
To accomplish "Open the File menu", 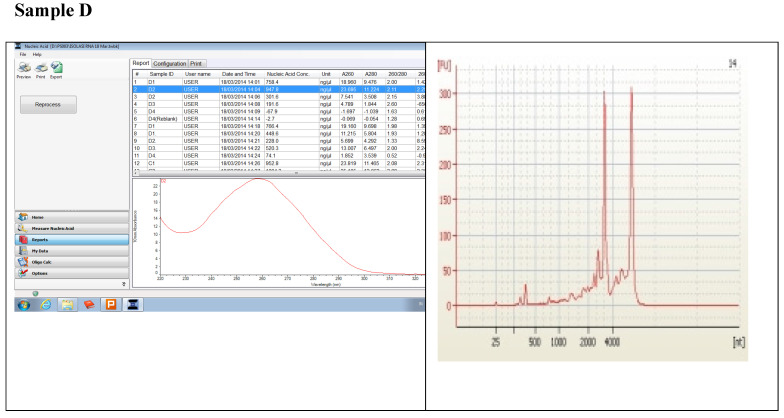I will coord(23,54).
